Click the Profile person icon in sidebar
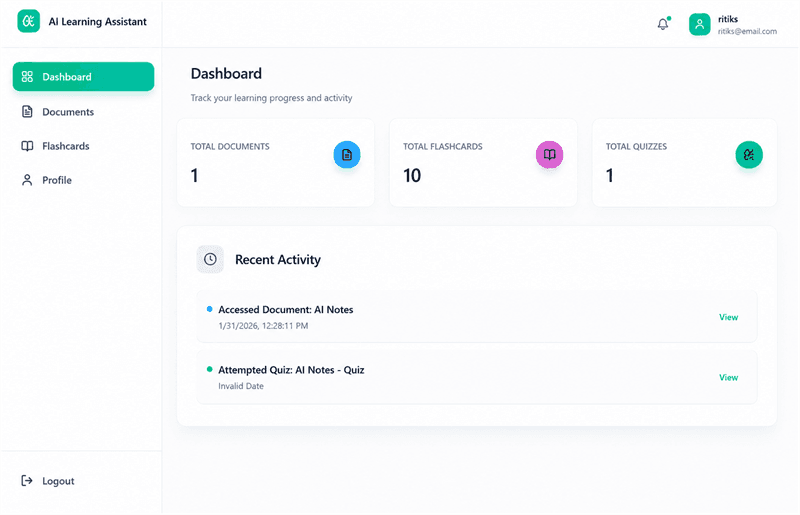Image resolution: width=800 pixels, height=515 pixels. (27, 180)
